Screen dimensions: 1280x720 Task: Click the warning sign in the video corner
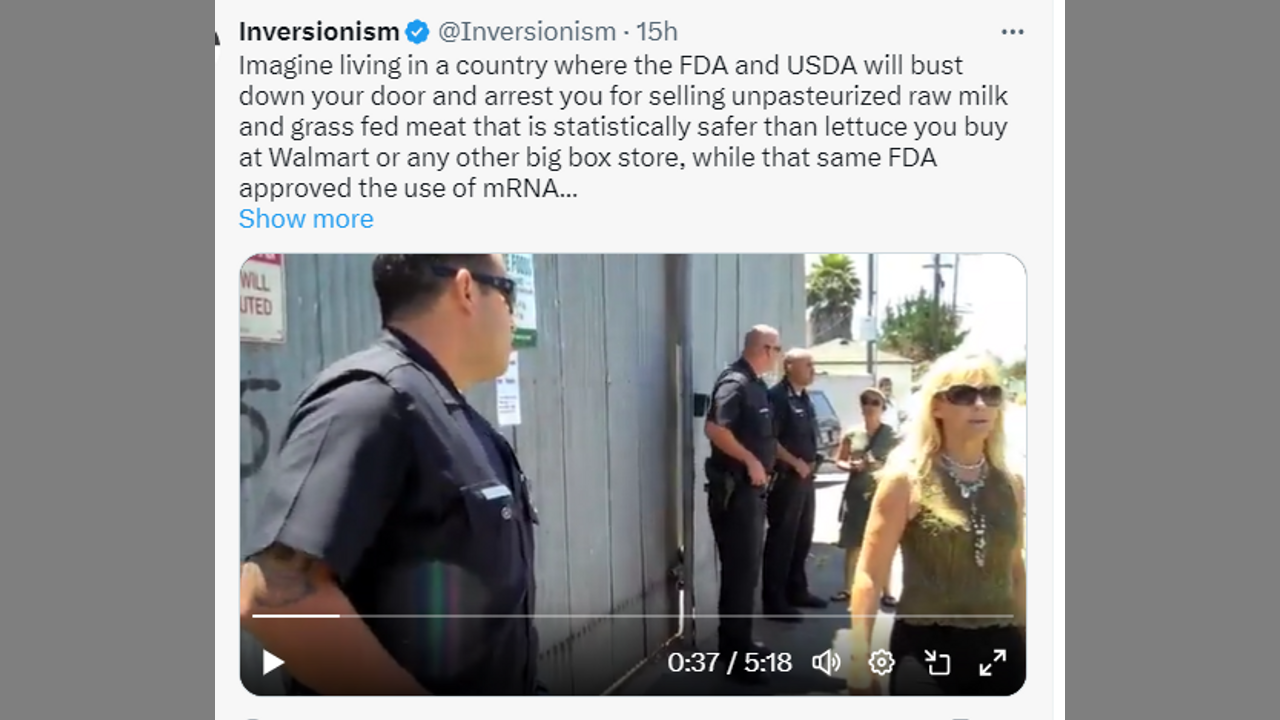[262, 297]
